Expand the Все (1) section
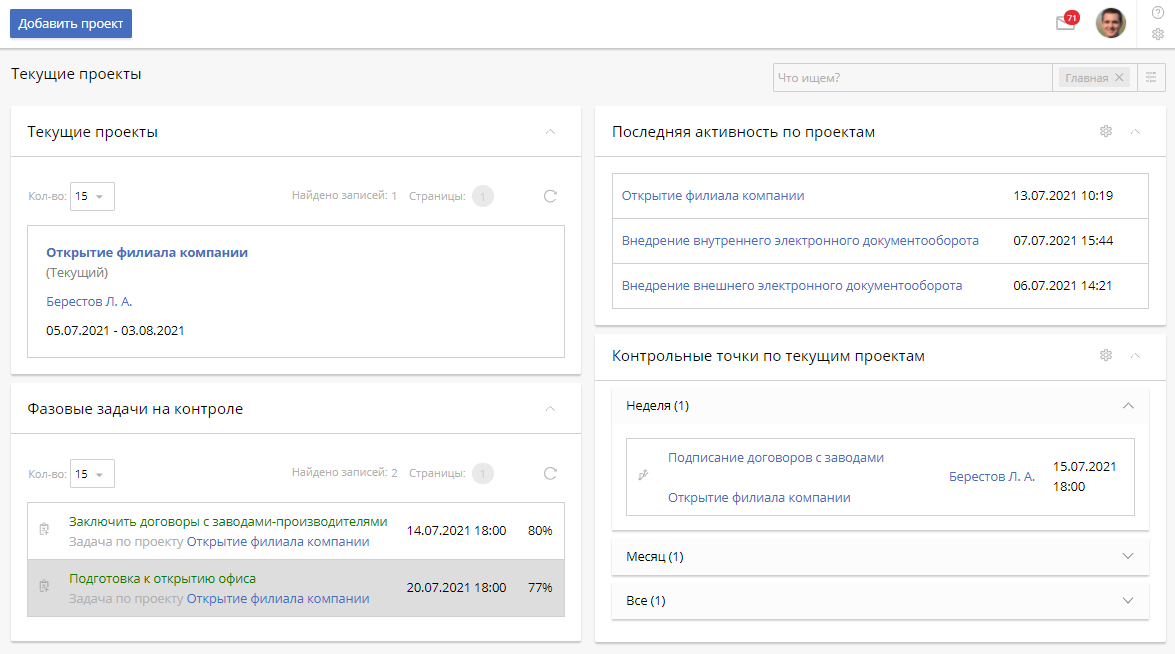This screenshot has height=654, width=1175. pos(1128,601)
